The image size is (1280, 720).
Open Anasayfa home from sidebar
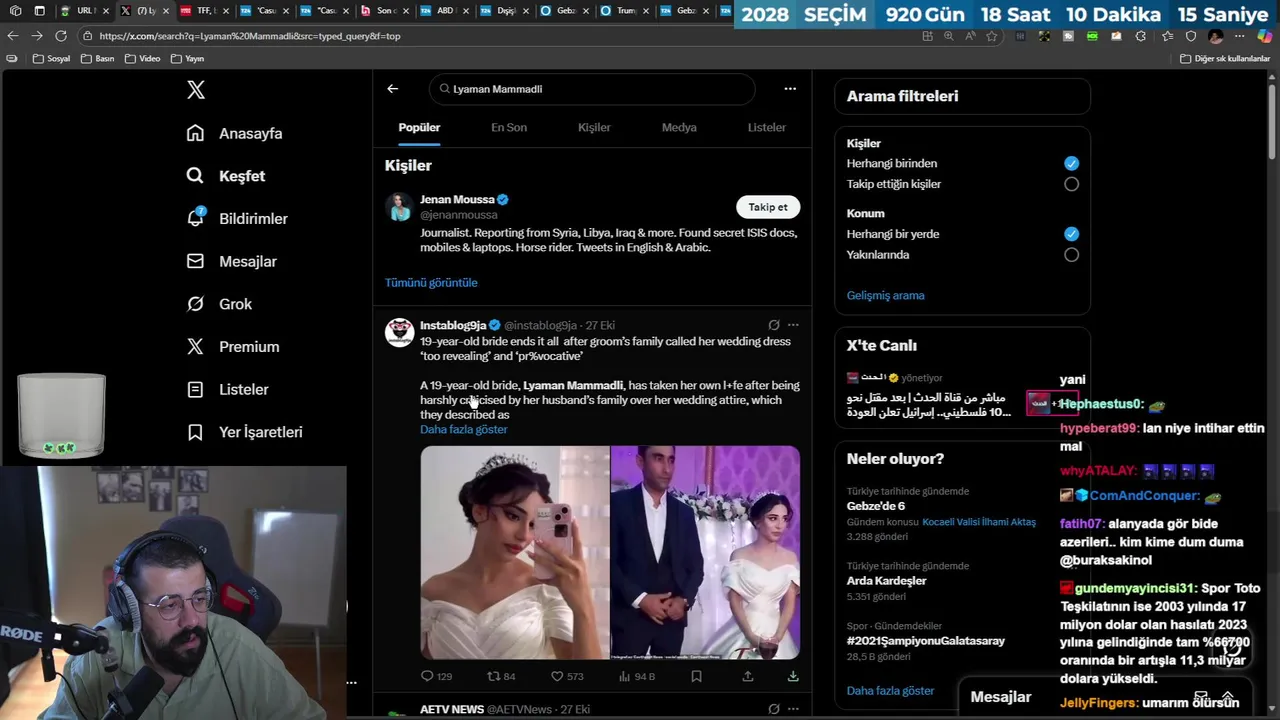point(234,133)
